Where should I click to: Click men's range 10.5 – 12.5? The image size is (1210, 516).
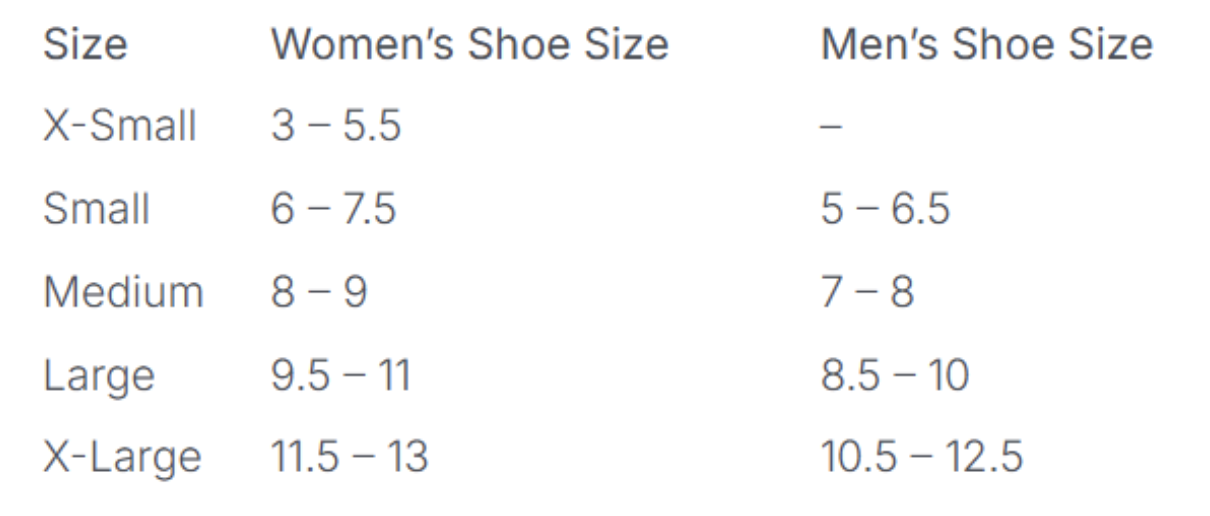point(922,457)
